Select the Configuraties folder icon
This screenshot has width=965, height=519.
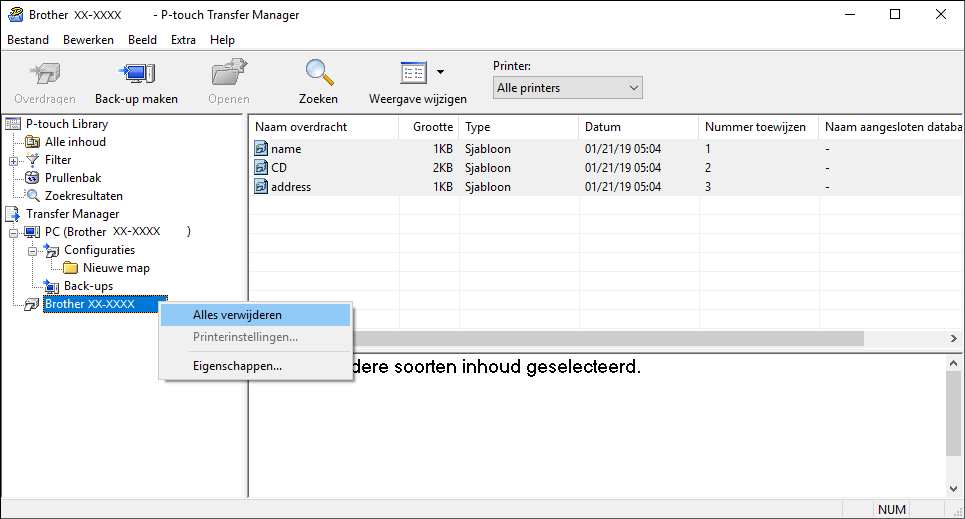click(x=51, y=250)
